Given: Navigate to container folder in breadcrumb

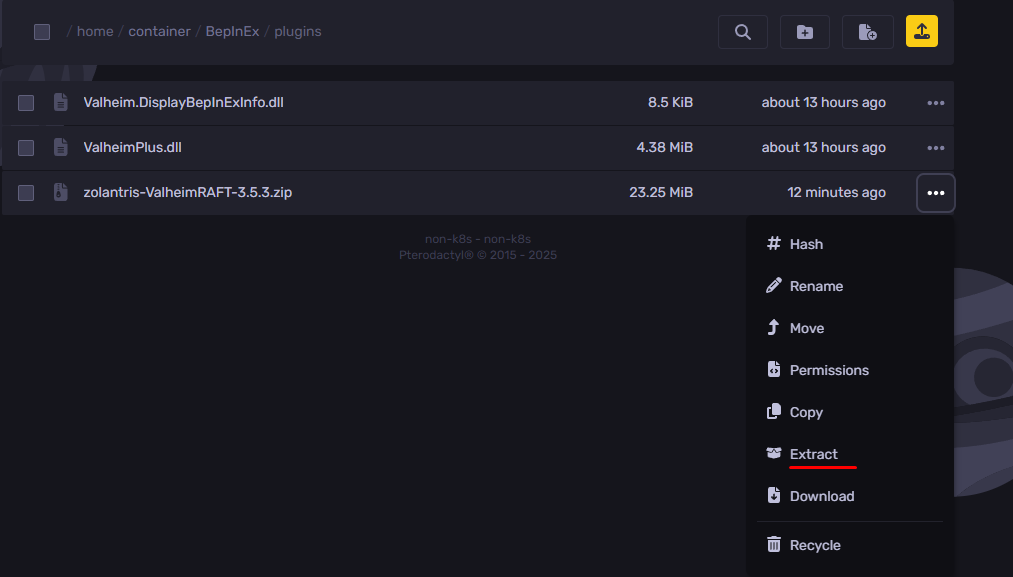Looking at the screenshot, I should pyautogui.click(x=160, y=31).
